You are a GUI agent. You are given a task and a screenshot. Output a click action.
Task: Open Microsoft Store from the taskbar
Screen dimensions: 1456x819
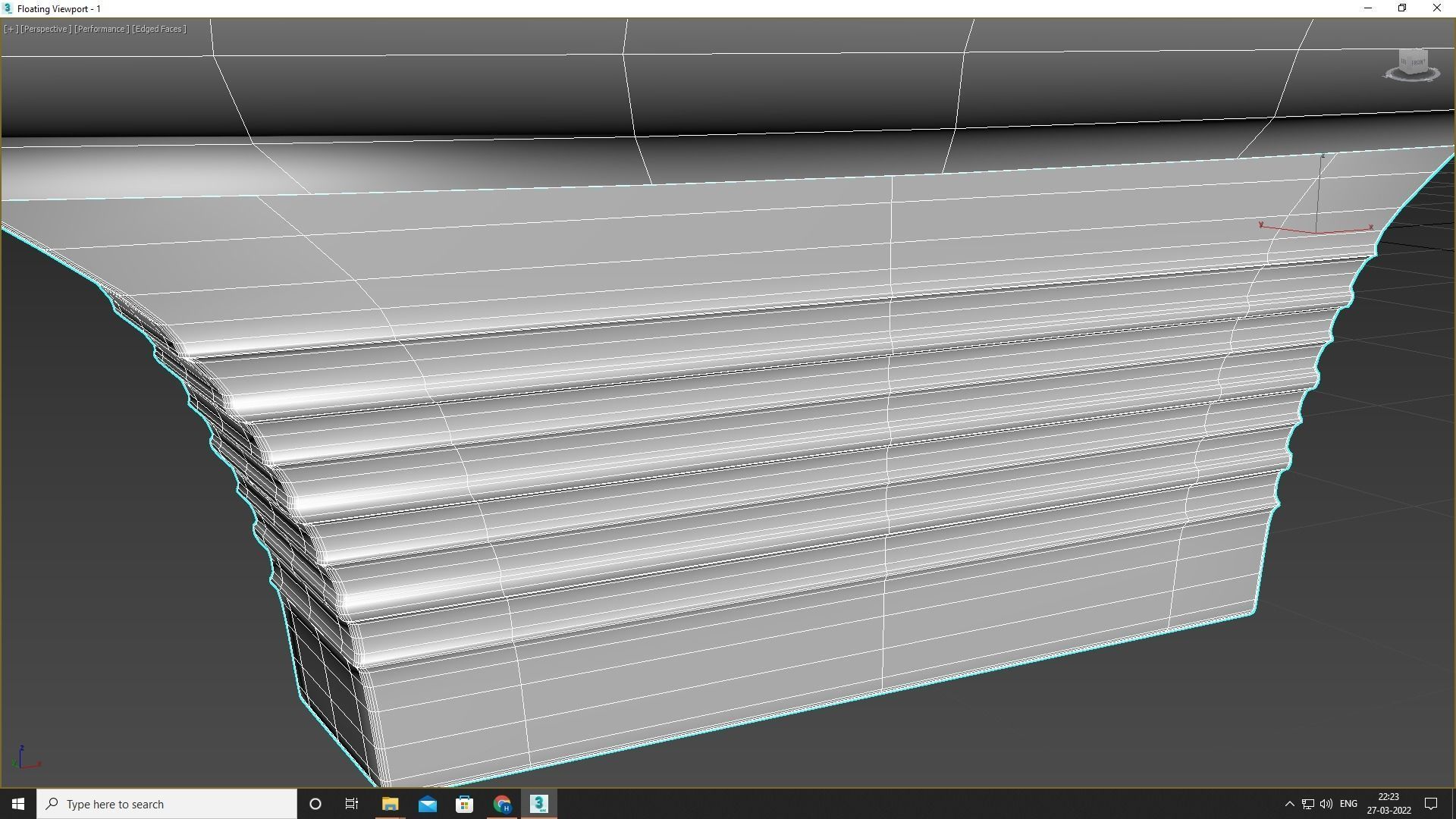coord(464,804)
